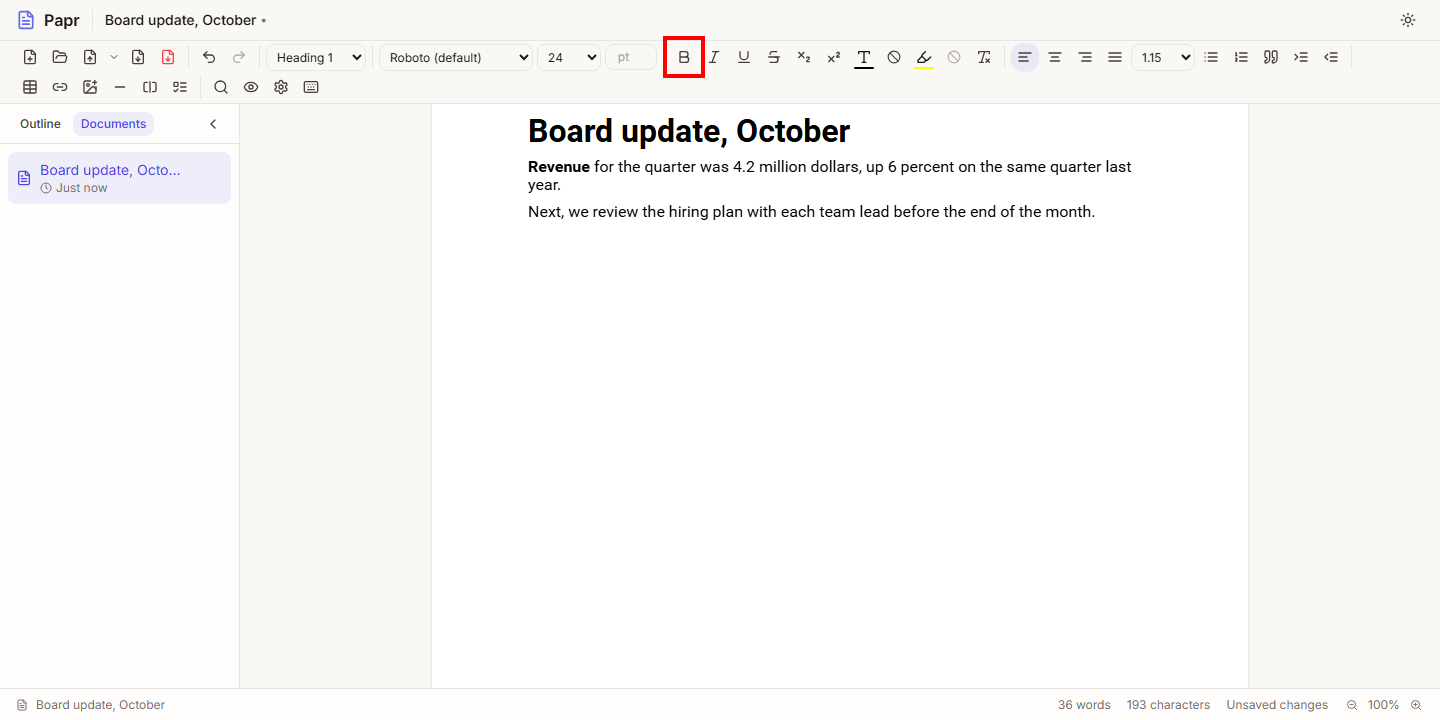
Task: Clear all formatting with the Tx icon
Action: coord(984,57)
